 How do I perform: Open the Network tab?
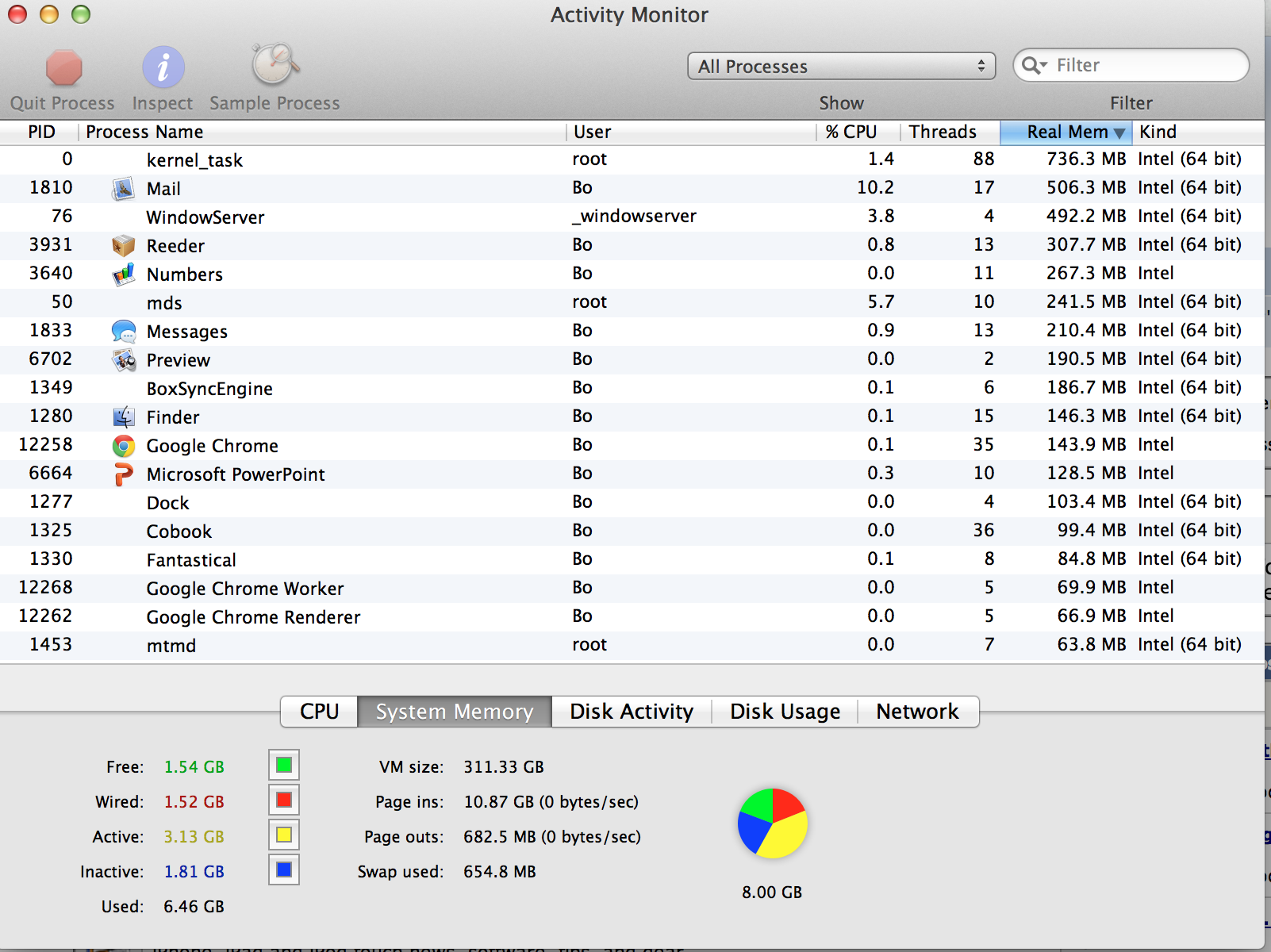point(918,712)
